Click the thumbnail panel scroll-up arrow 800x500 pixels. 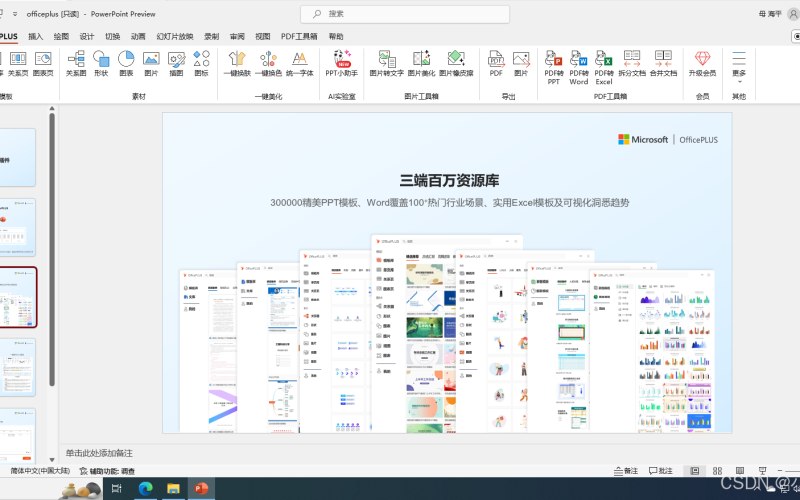click(x=52, y=109)
